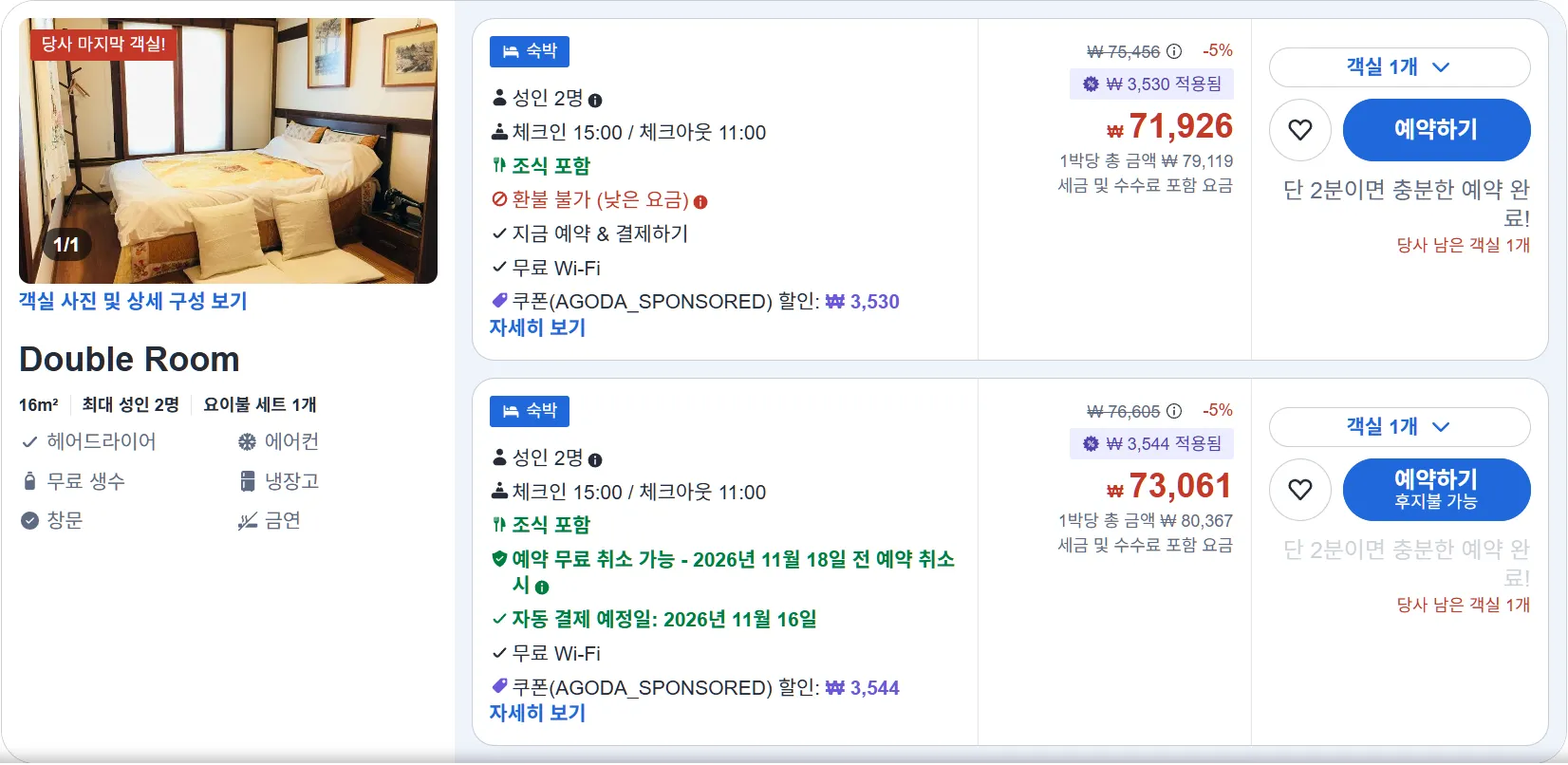Click 숙박 tag on the second offer
Image resolution: width=1568 pixels, height=765 pixels.
click(530, 411)
